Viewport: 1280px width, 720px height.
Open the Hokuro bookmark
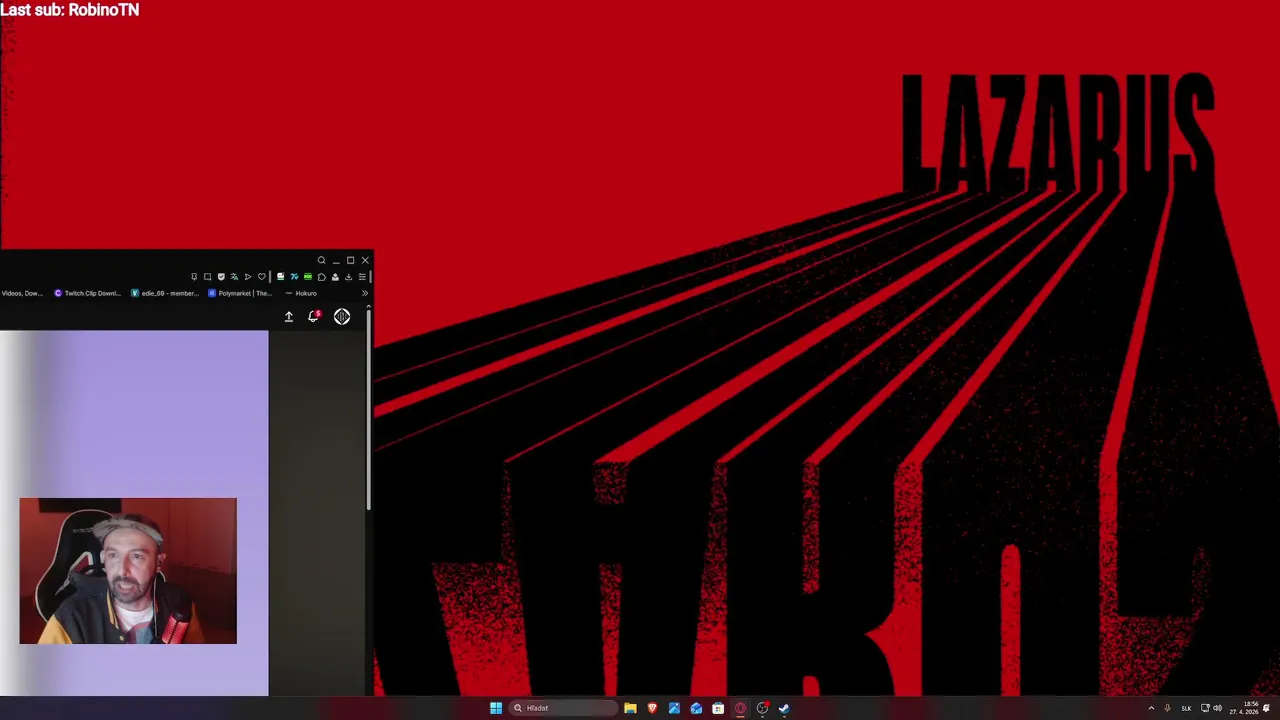pos(301,293)
